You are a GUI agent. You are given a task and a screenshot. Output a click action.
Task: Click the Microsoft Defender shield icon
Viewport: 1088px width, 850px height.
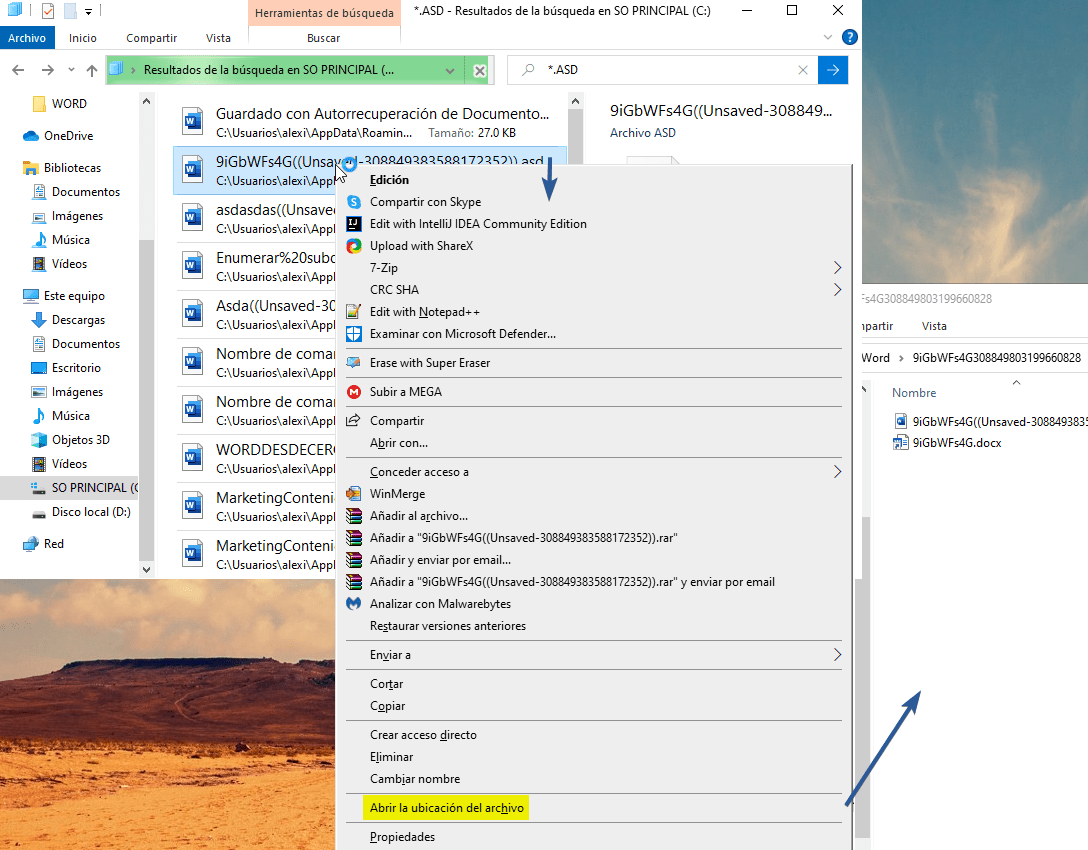tap(354, 334)
